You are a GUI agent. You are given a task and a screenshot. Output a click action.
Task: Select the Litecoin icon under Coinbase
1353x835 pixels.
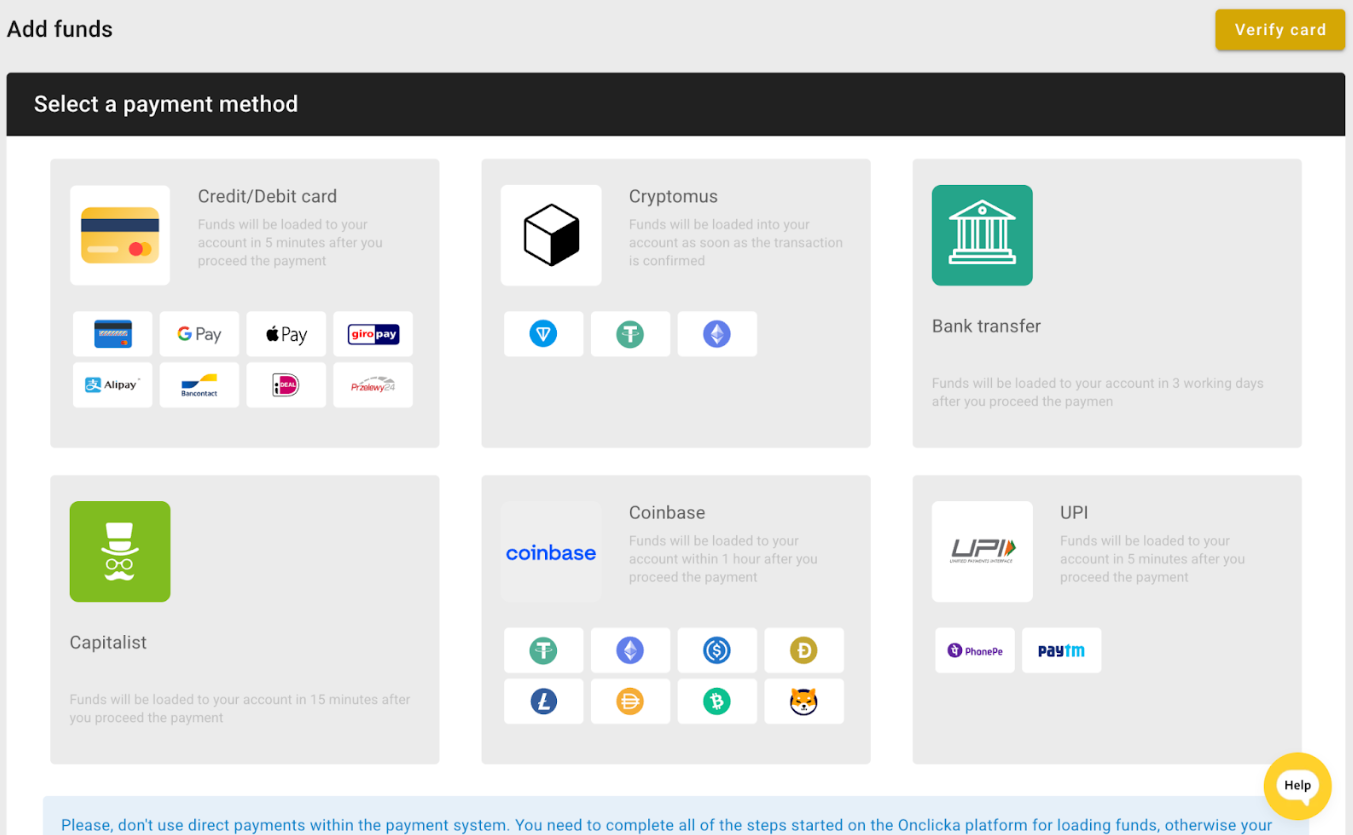tap(543, 701)
